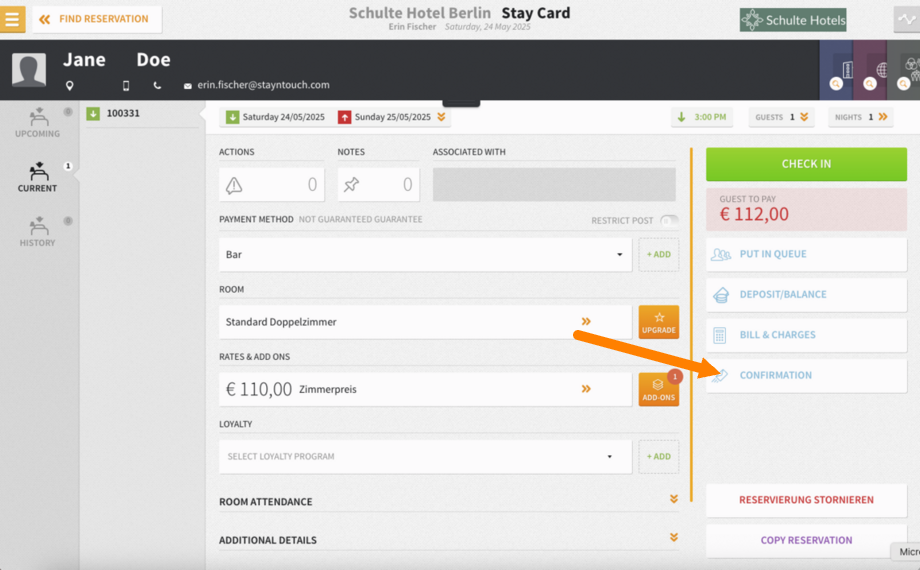The image size is (920, 570).
Task: Open Deposit/Balance
Action: [x=806, y=295]
